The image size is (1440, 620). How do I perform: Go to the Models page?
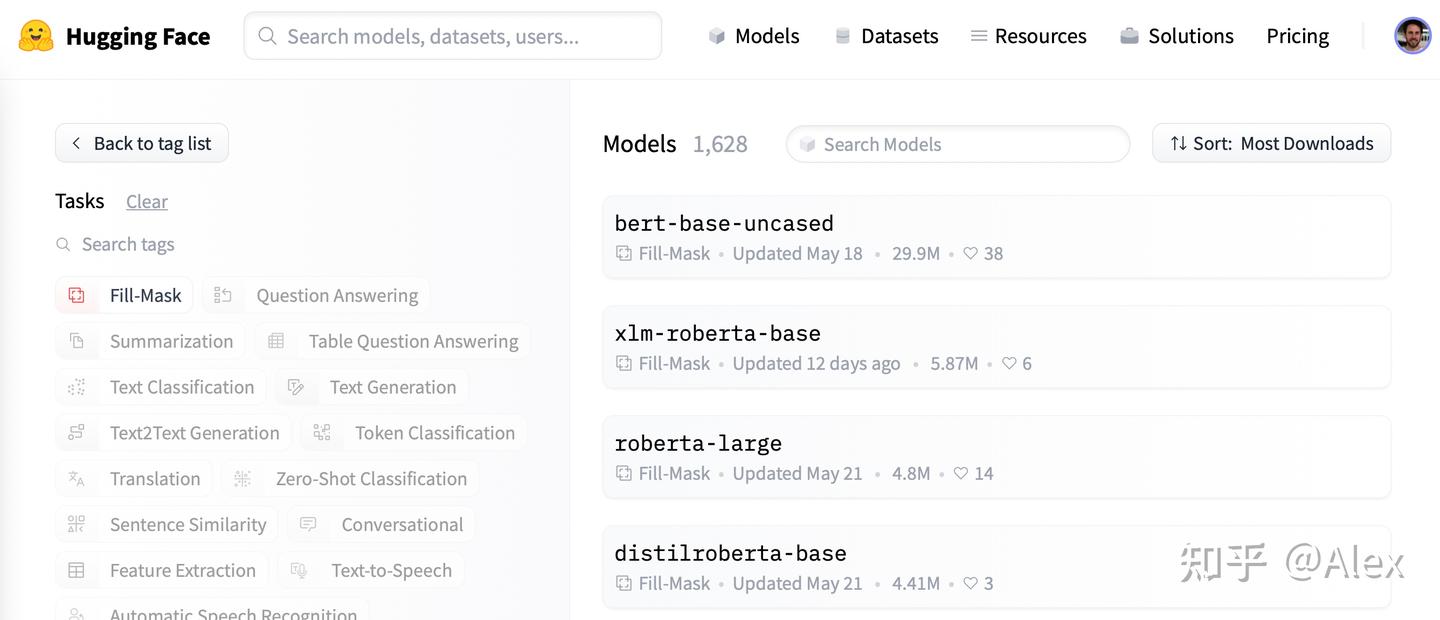pos(754,37)
